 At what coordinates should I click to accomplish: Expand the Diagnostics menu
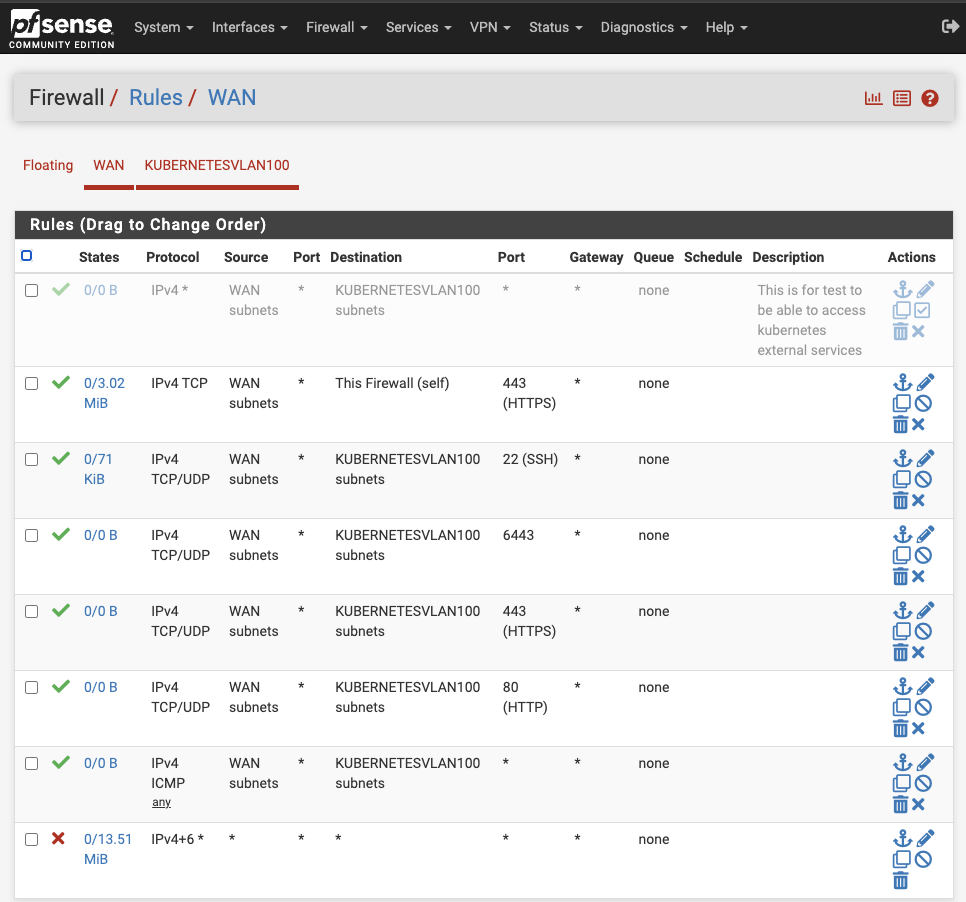tap(643, 27)
